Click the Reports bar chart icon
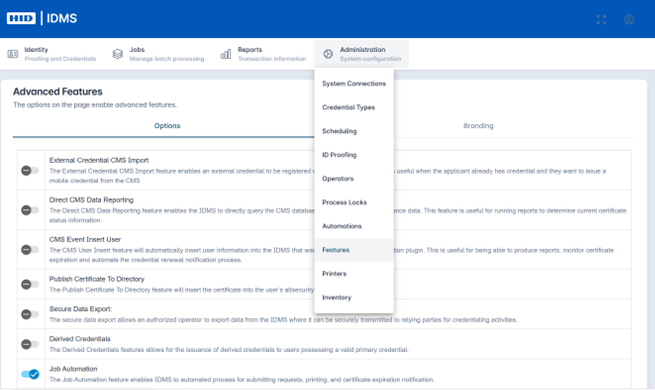Screen dimensions: 655x390 tap(226, 54)
